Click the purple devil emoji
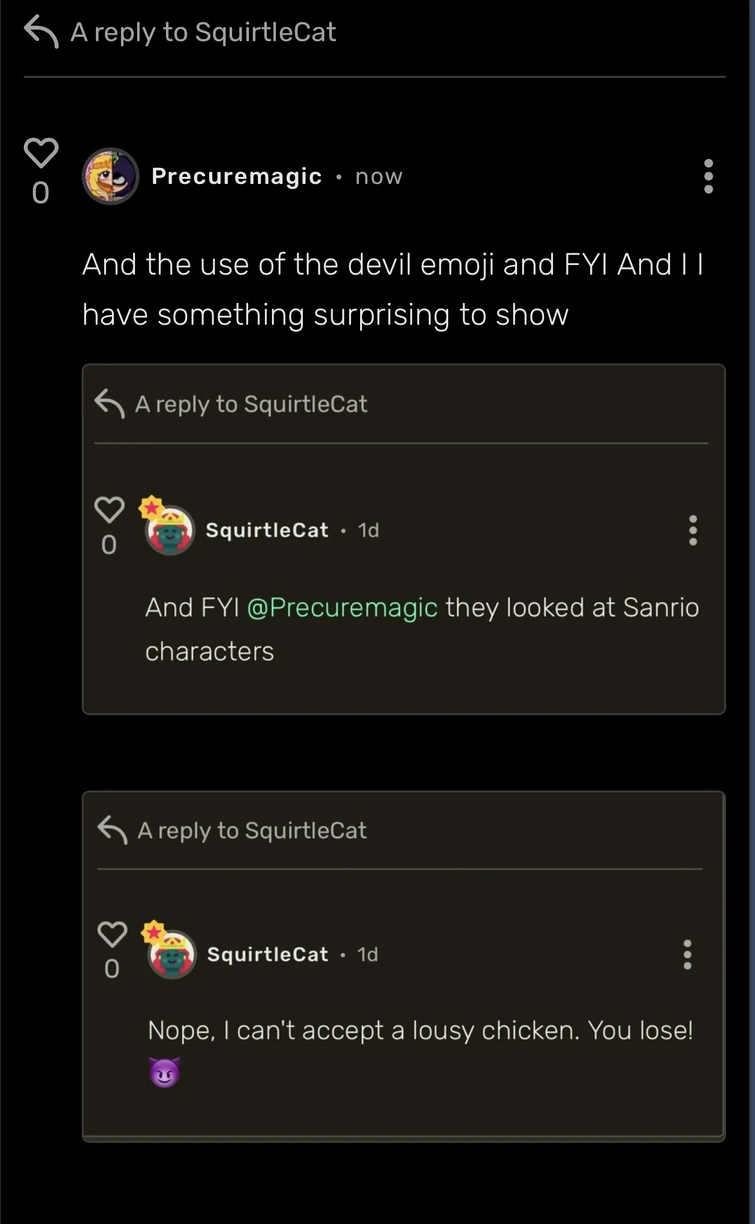This screenshot has height=1224, width=755. (164, 1073)
